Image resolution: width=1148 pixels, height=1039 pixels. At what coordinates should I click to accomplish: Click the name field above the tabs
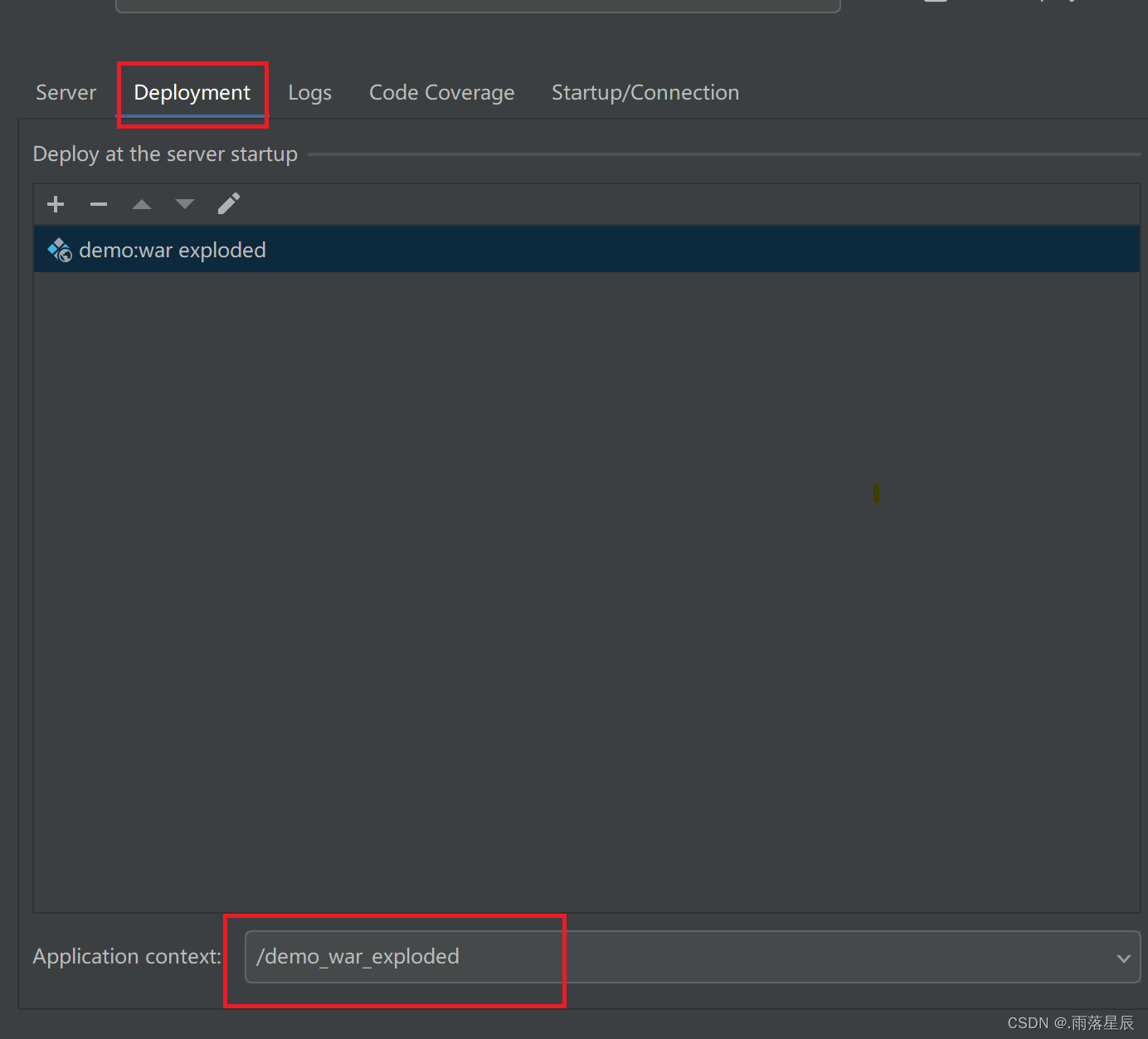(x=478, y=6)
